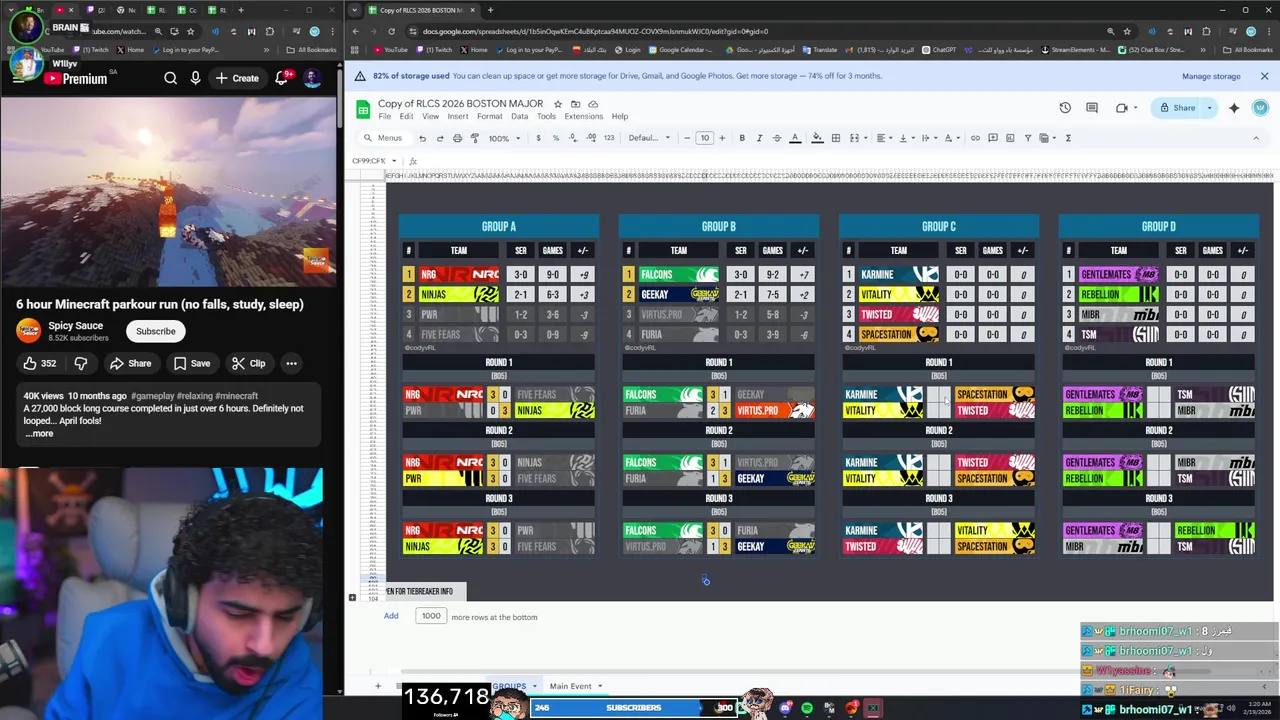Open the Gemini sparkle assistant
This screenshot has width=1280, height=720.
(1234, 108)
